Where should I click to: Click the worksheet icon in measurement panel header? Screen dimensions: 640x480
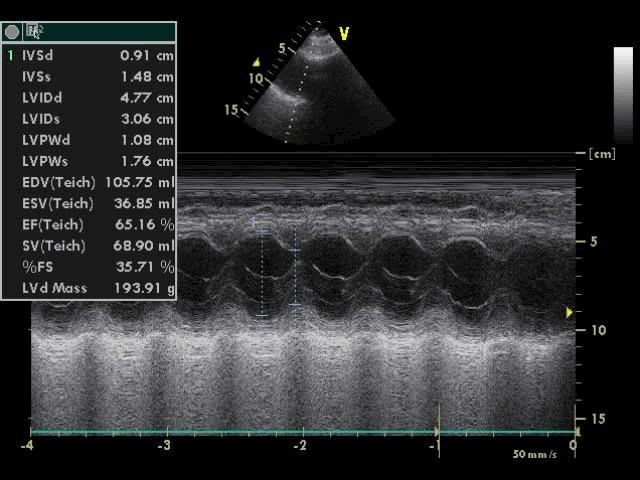pyautogui.click(x=35, y=32)
